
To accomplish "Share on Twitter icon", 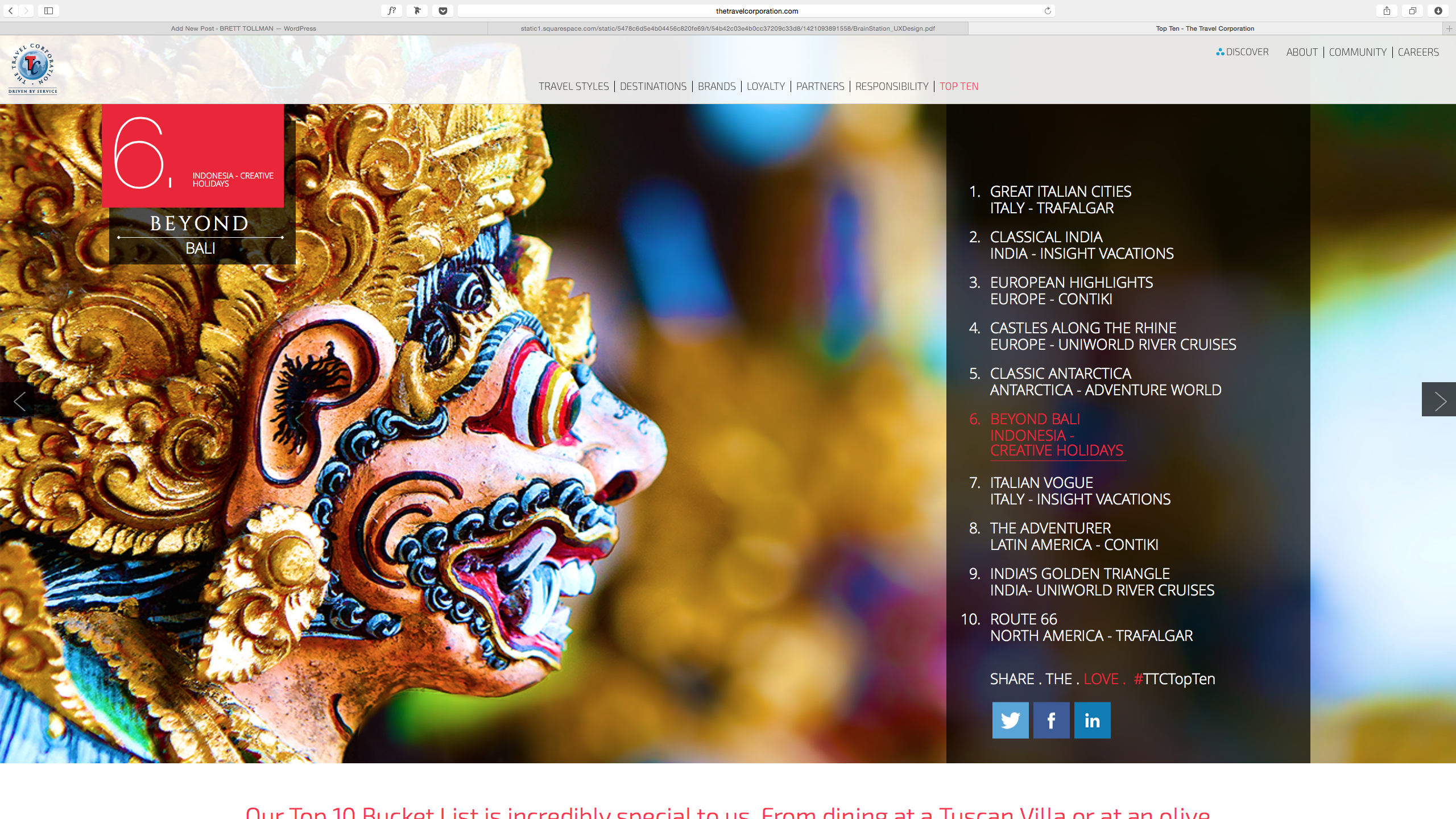I will tap(1010, 720).
